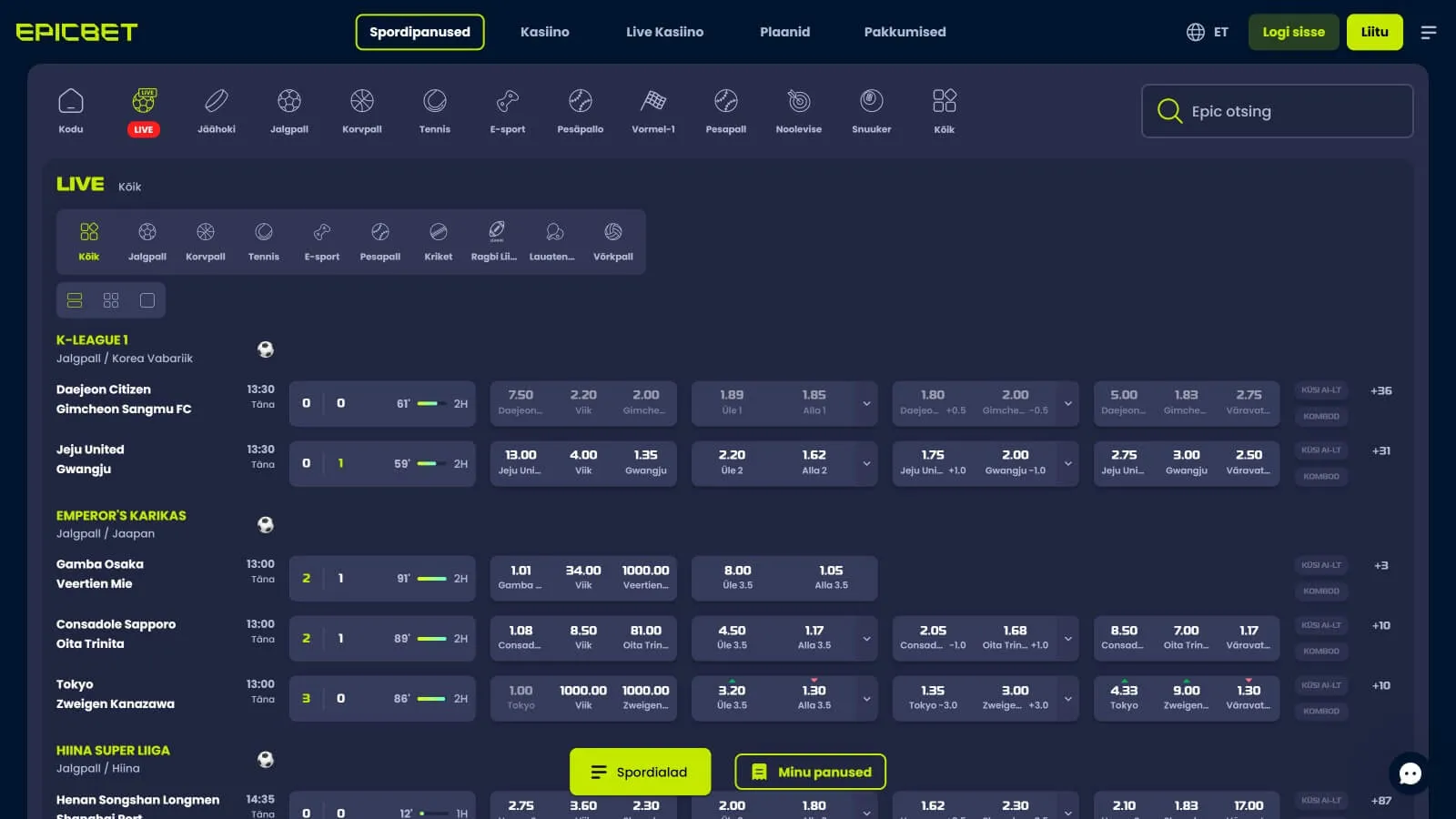
Task: Choose the Pesapall icon in top sports bar
Action: click(726, 111)
